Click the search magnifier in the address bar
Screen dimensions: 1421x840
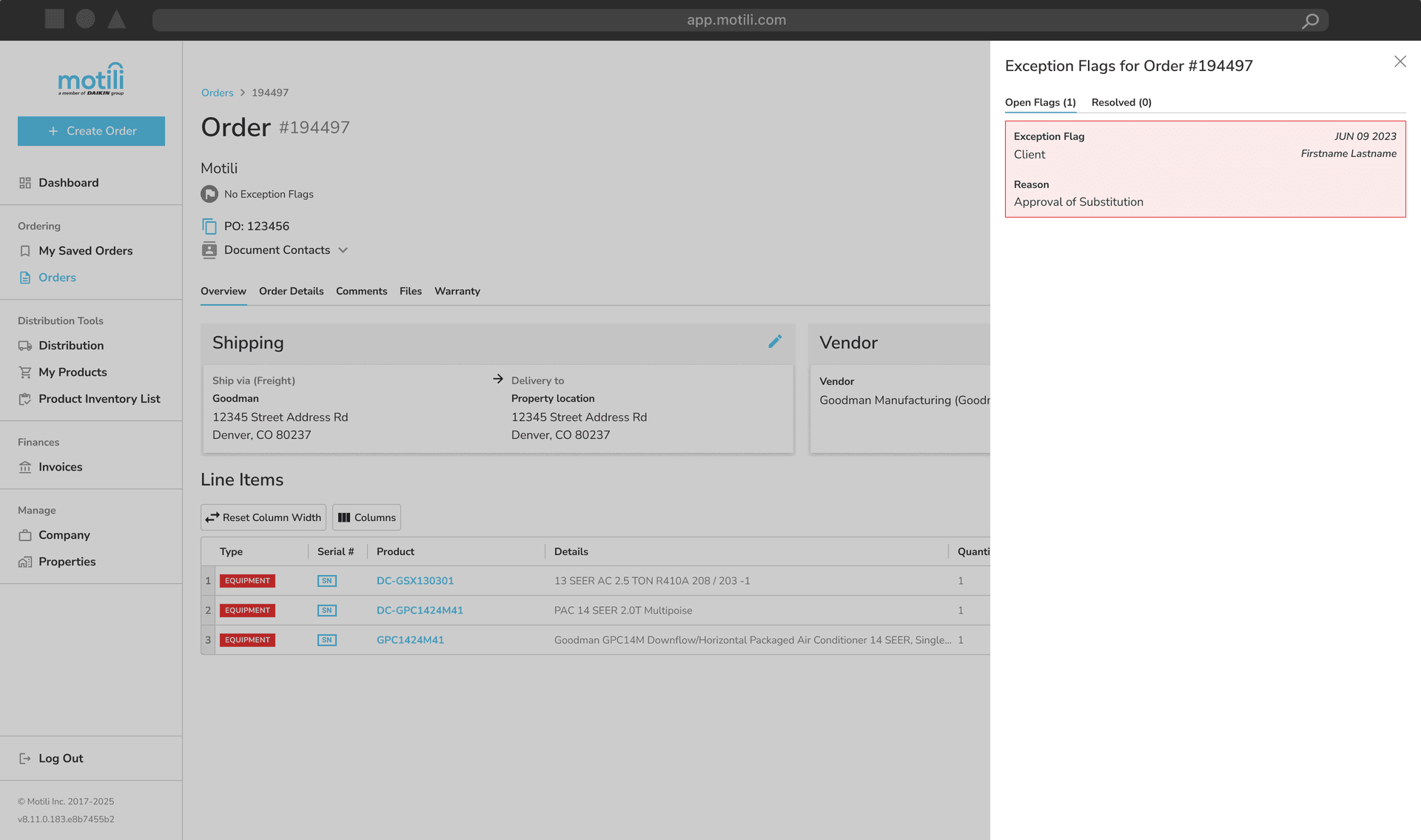click(1310, 20)
